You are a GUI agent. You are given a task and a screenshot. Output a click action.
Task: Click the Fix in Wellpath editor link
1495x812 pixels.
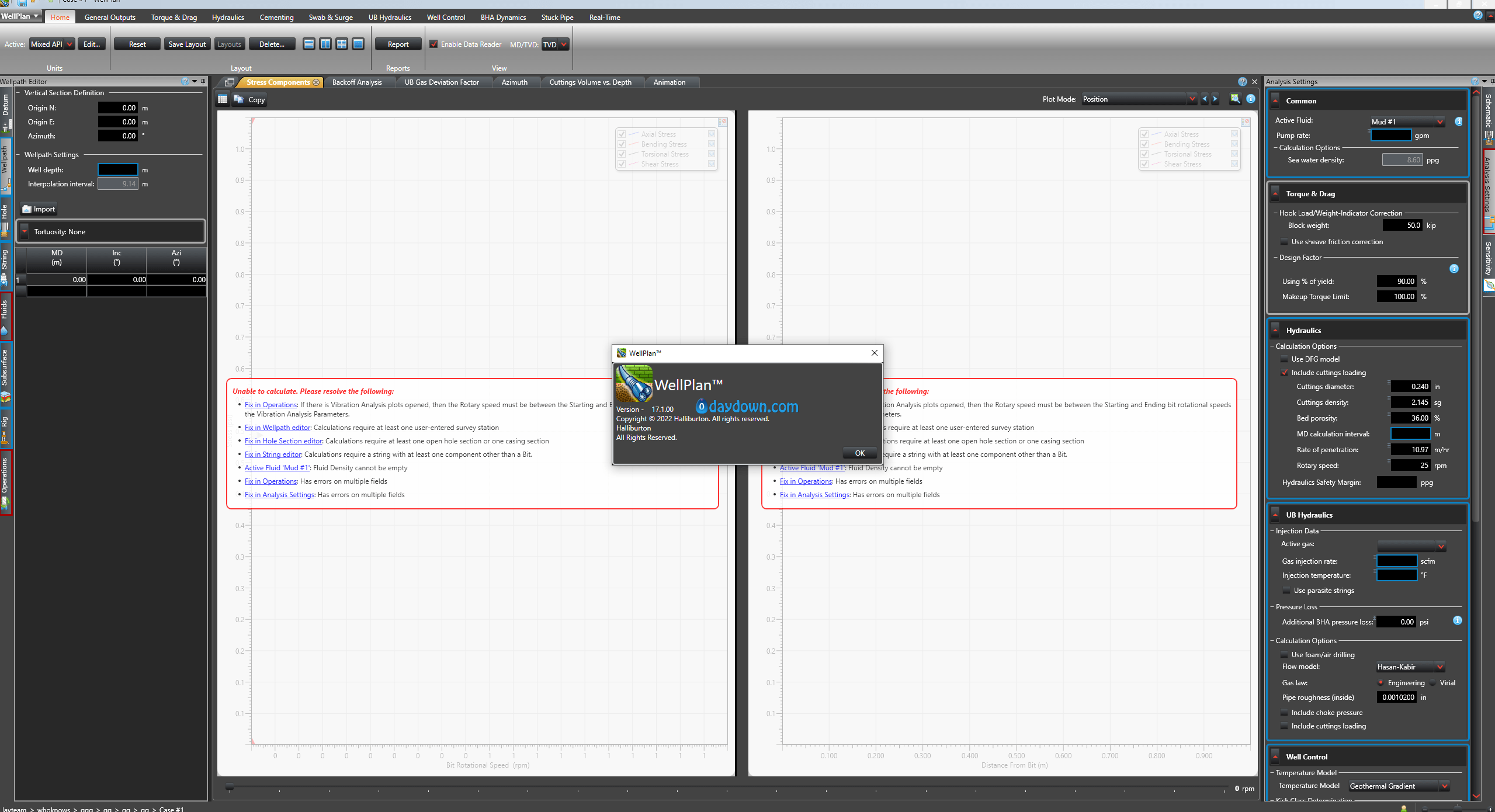coord(278,428)
